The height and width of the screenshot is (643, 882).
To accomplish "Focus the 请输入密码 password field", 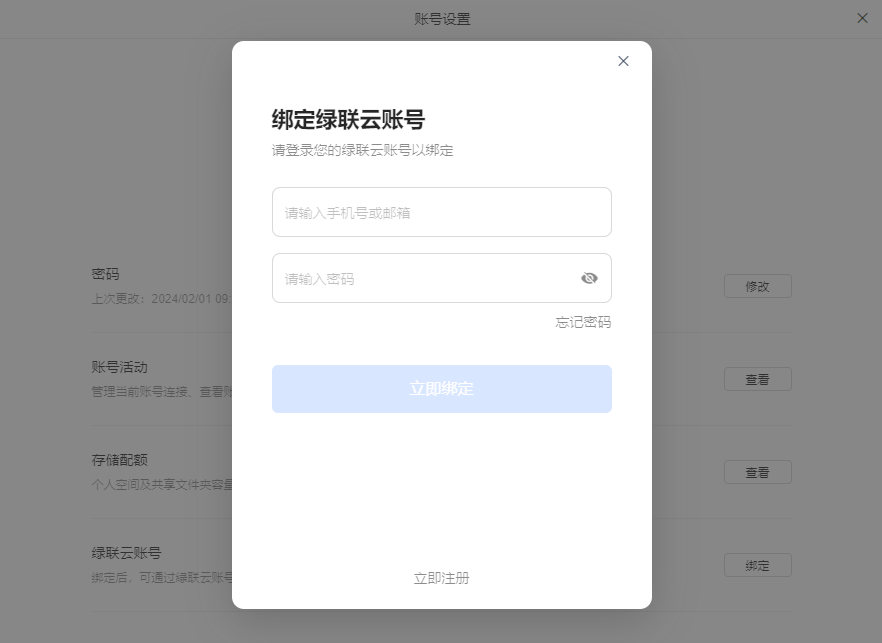I will coord(442,278).
